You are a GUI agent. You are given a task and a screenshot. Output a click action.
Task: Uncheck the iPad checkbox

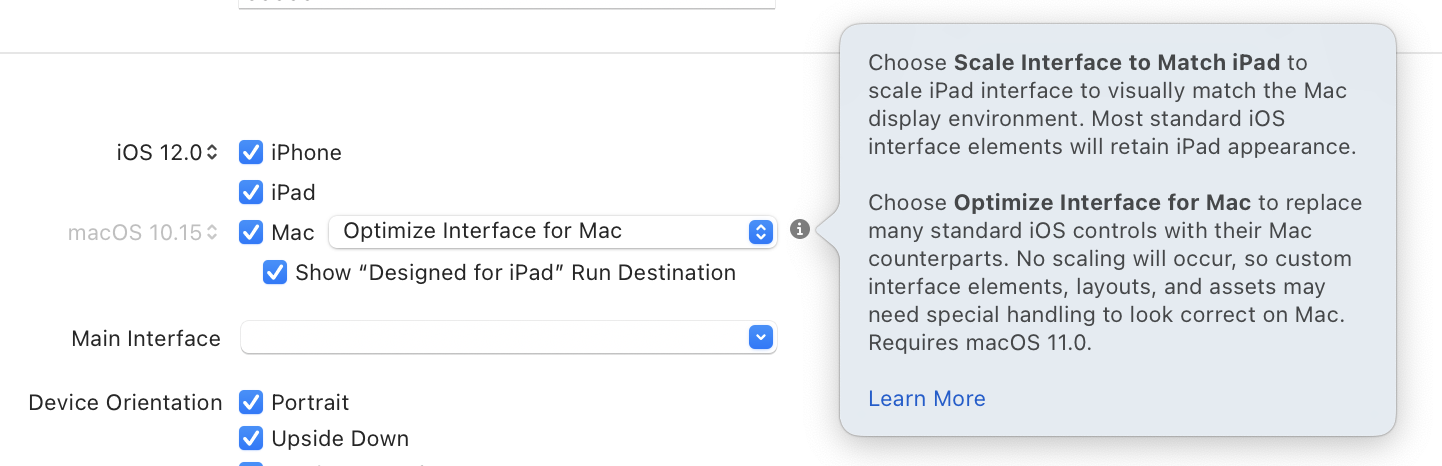250,192
